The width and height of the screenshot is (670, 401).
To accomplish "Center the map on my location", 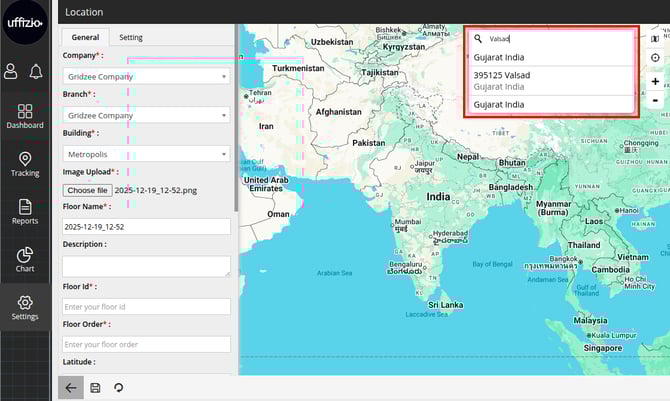I will click(655, 58).
